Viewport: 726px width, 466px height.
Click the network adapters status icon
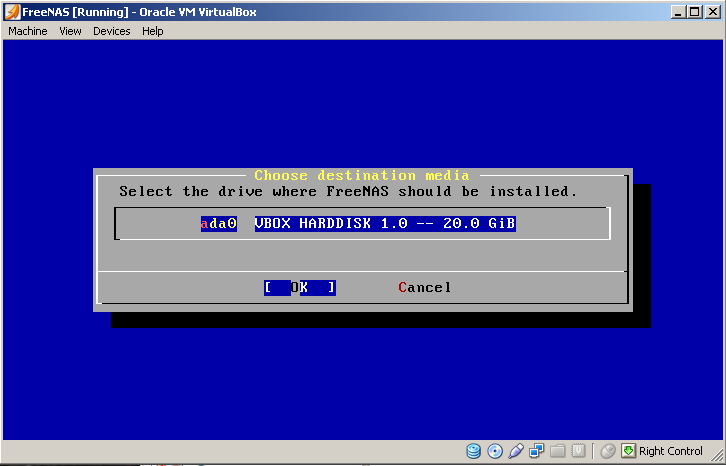(537, 451)
